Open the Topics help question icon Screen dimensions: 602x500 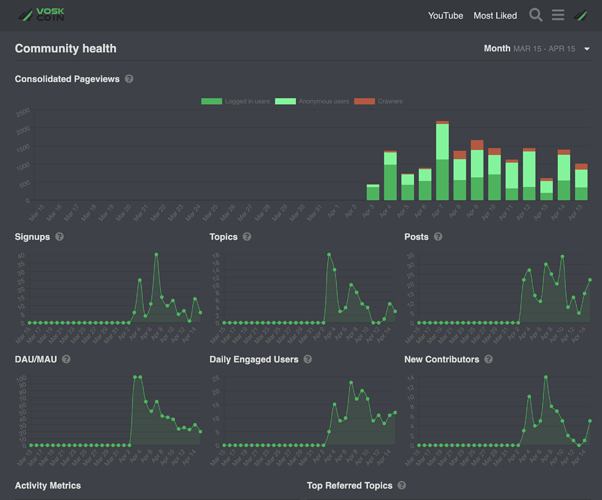click(x=247, y=237)
